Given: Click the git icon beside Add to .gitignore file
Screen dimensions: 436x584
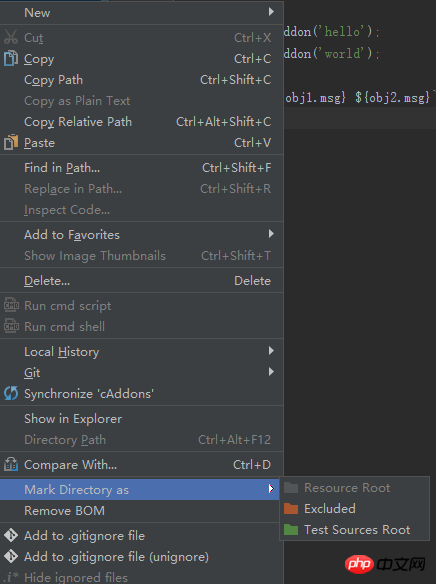Looking at the screenshot, I should (x=11, y=535).
